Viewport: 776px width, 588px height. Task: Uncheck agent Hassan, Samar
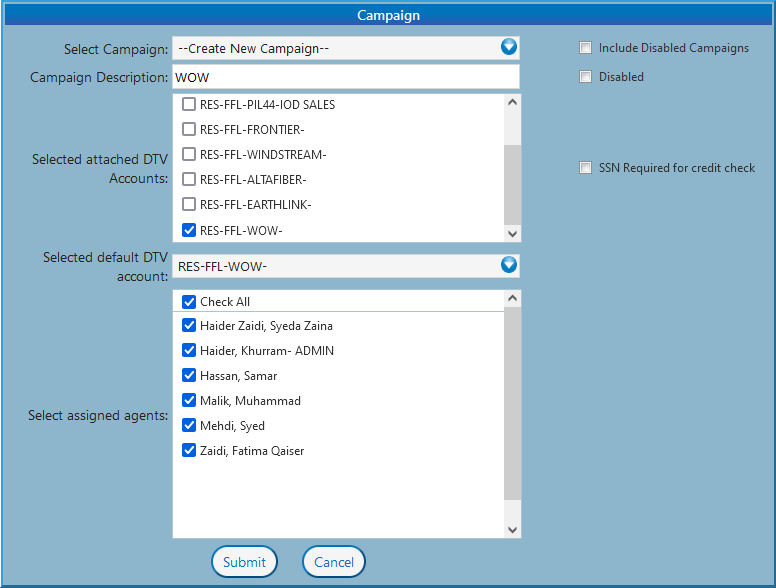pos(189,375)
